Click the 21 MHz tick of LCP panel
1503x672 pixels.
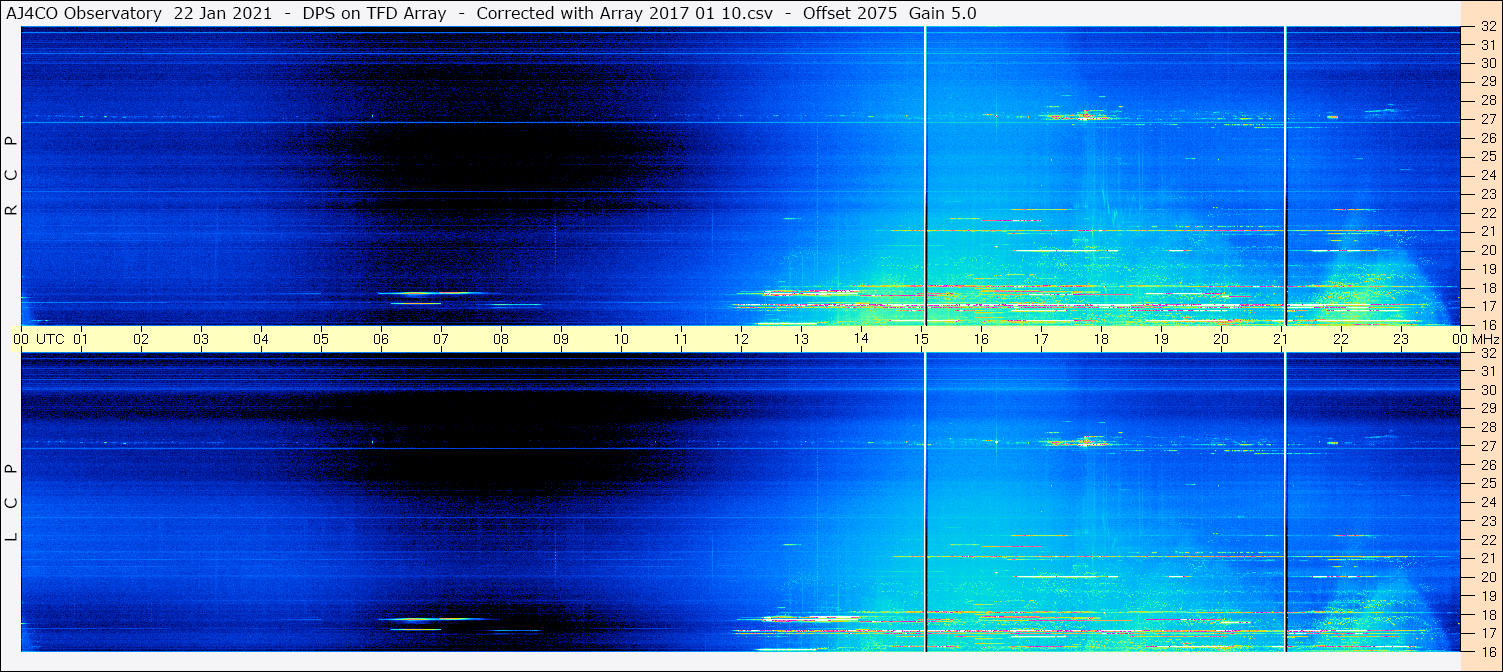point(1487,559)
